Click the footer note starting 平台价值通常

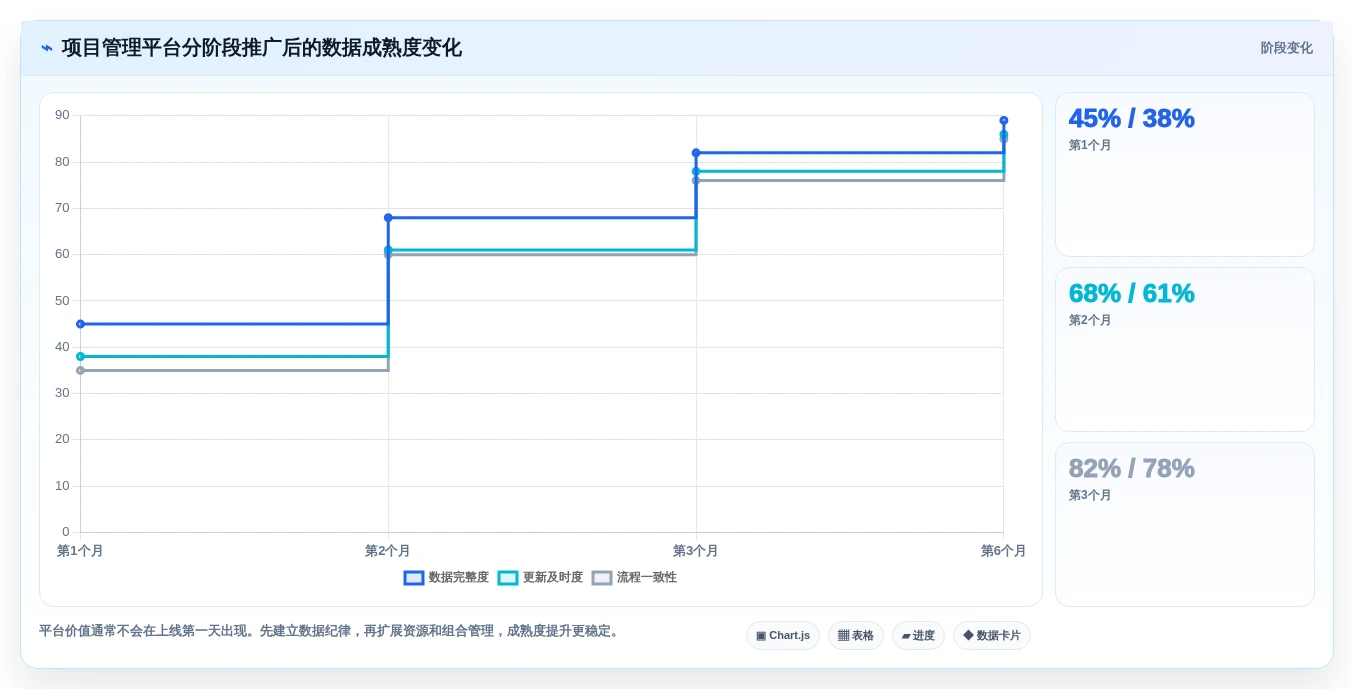pos(331,631)
